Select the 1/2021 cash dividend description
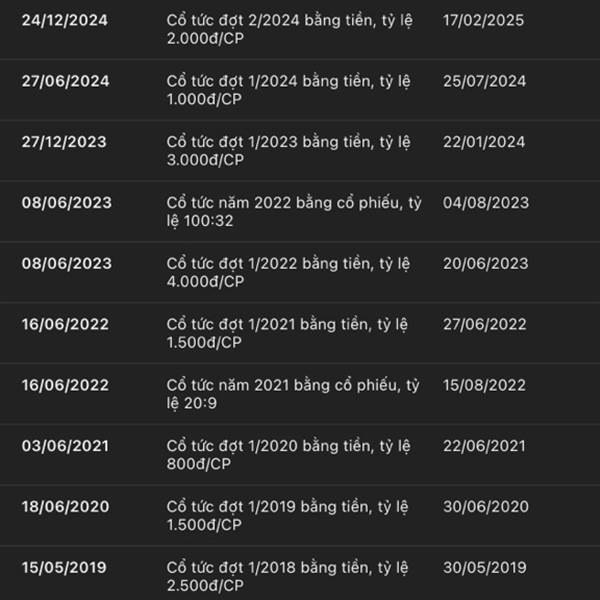The width and height of the screenshot is (600, 600). point(288,334)
